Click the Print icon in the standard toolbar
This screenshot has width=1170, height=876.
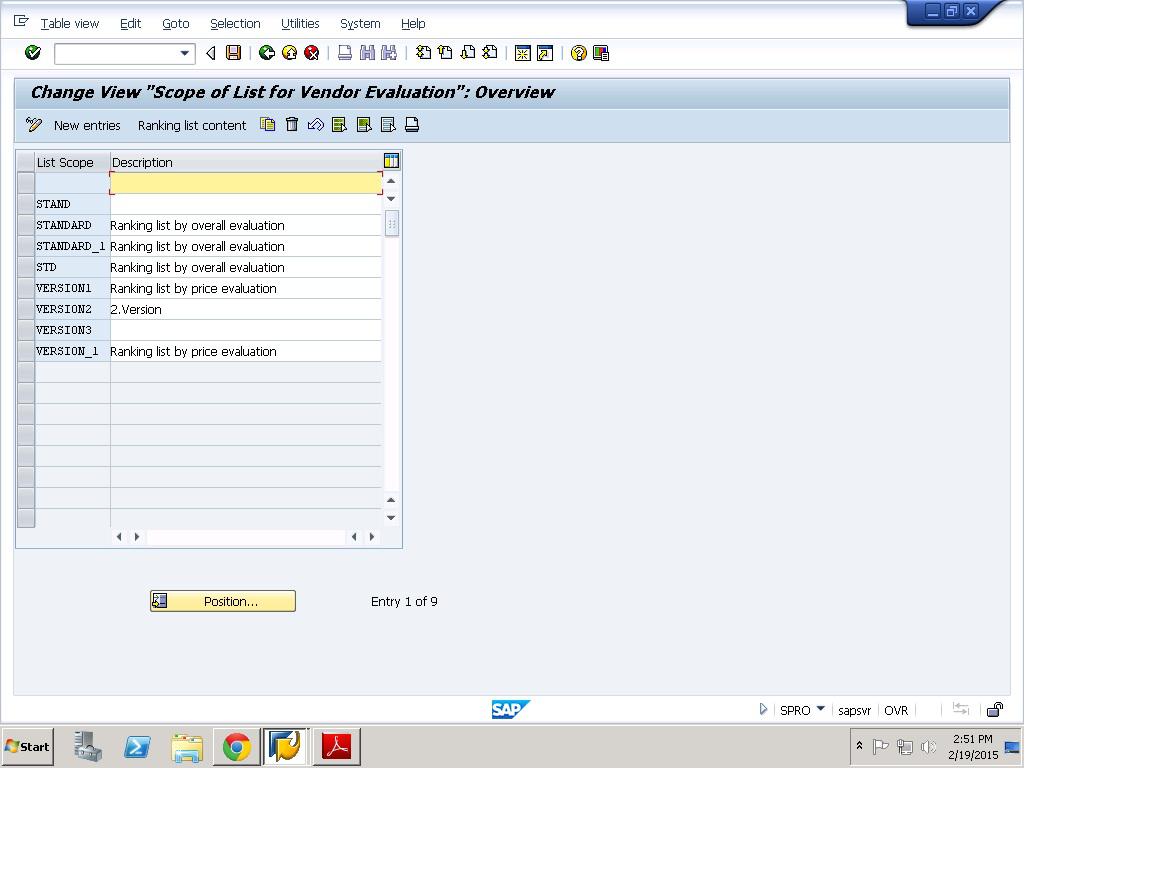click(x=344, y=52)
